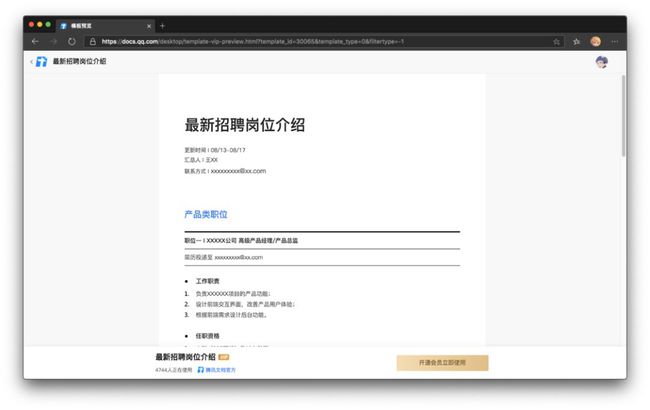Click the browser forward arrow
Viewport: 650px width, 410px height.
tap(53, 41)
